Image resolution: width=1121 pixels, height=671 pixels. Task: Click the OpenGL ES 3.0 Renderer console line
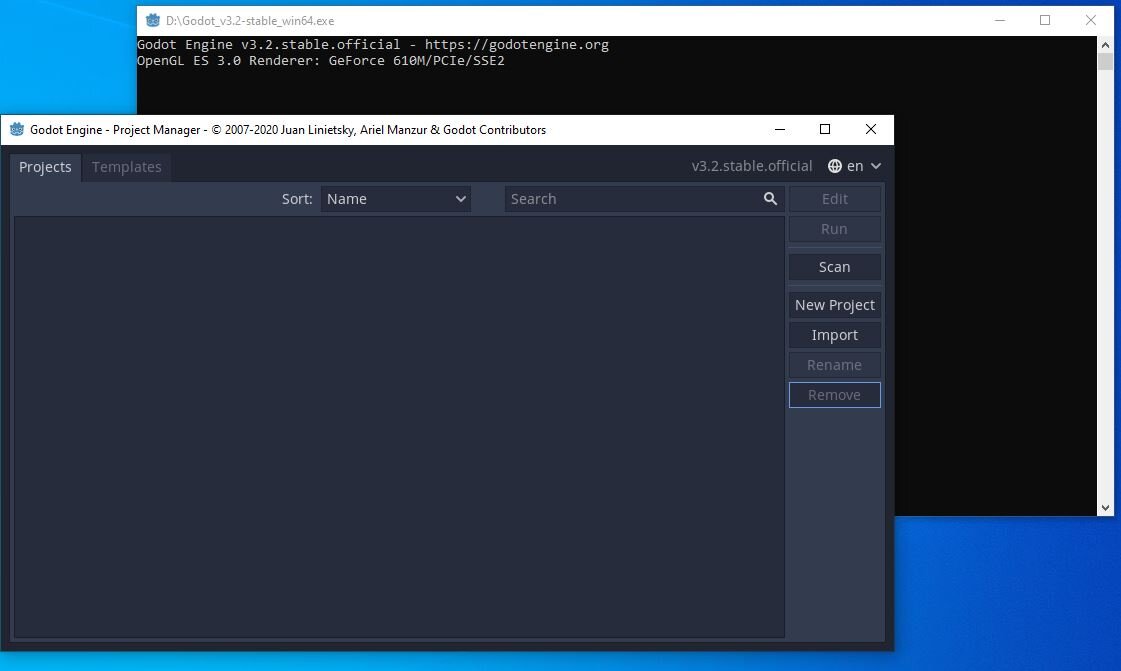point(321,61)
